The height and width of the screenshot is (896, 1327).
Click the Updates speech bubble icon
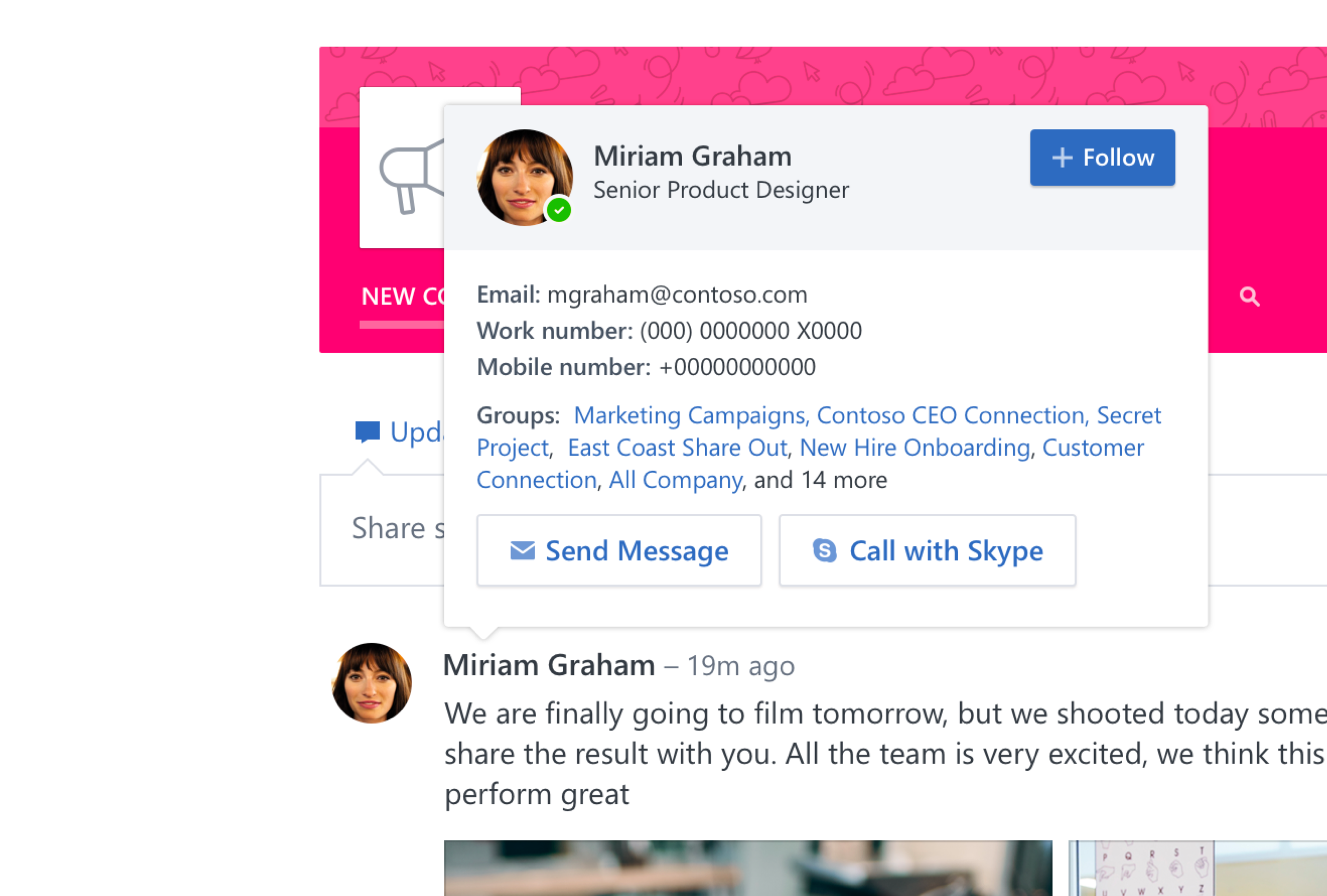coord(367,432)
